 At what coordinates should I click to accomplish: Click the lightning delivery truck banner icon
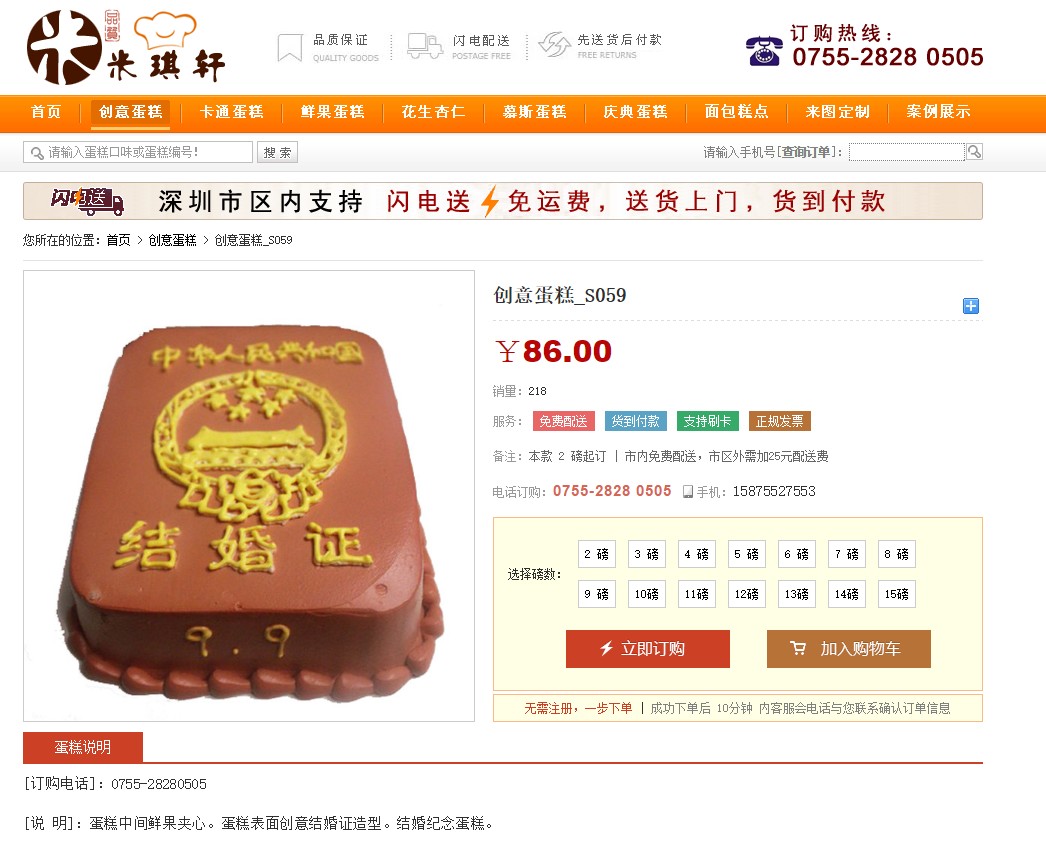[87, 201]
